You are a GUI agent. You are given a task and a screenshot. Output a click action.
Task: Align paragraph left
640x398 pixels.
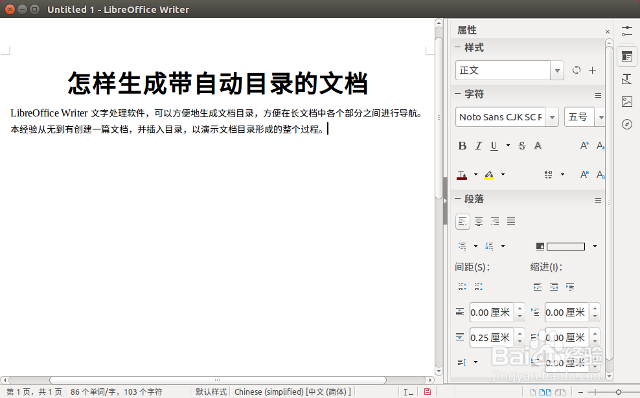[x=462, y=222]
